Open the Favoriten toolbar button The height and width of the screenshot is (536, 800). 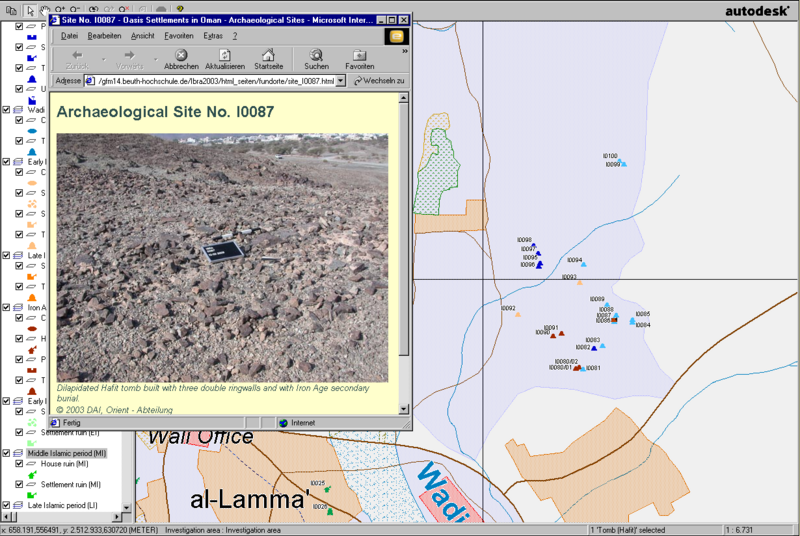click(x=360, y=59)
